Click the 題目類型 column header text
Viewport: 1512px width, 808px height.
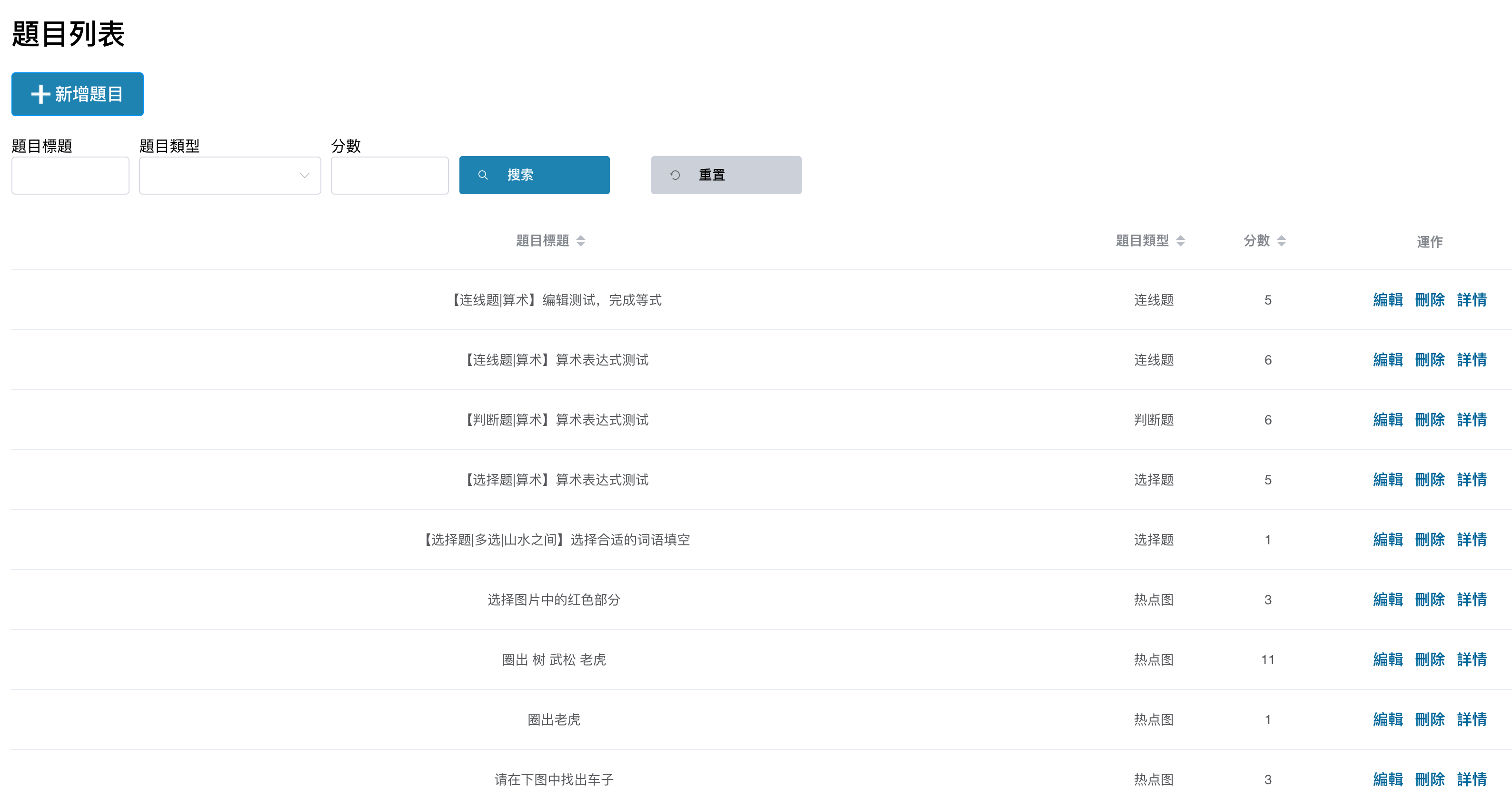1142,241
